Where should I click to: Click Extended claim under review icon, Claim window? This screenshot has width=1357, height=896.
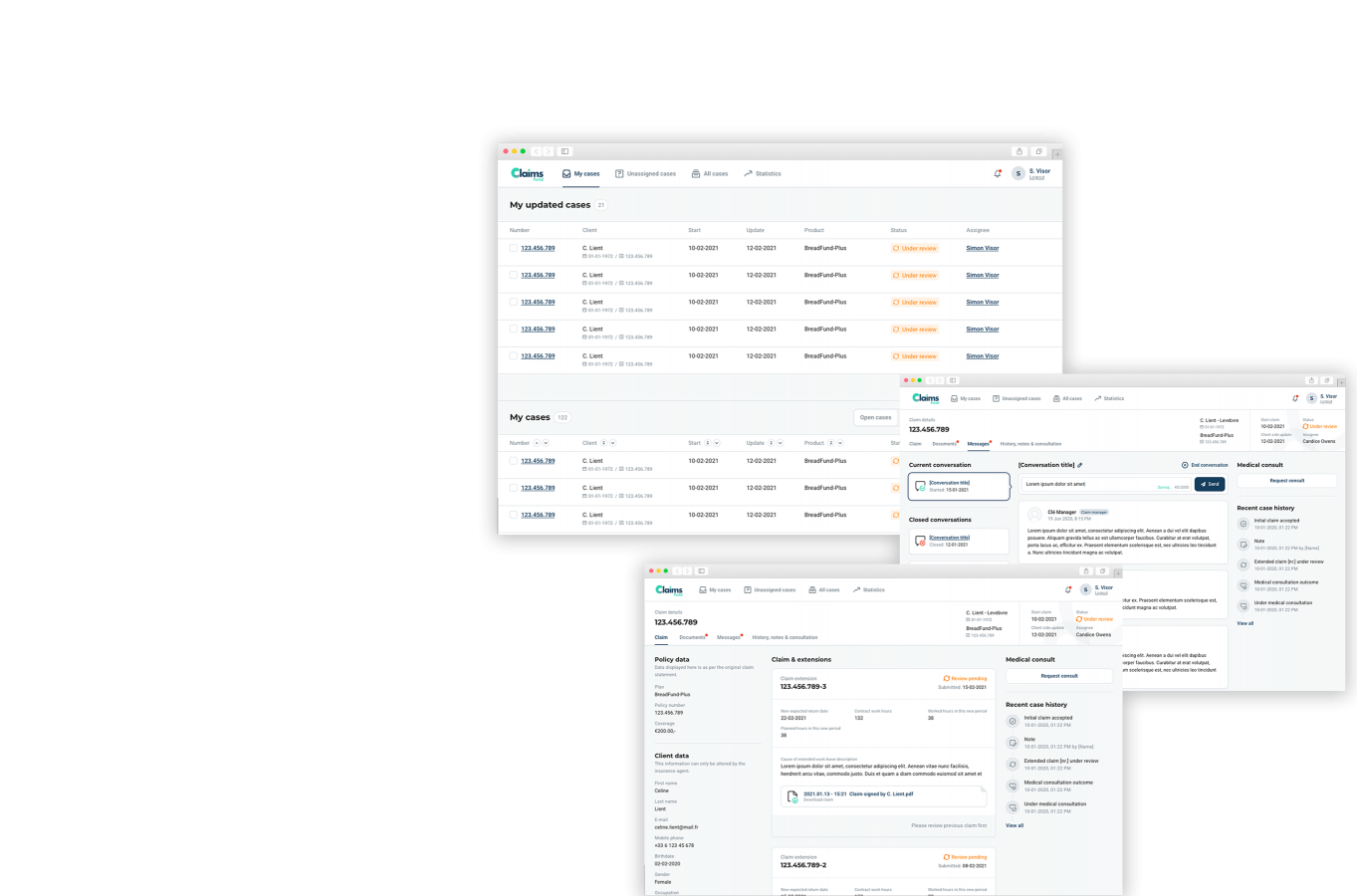pos(1013,764)
